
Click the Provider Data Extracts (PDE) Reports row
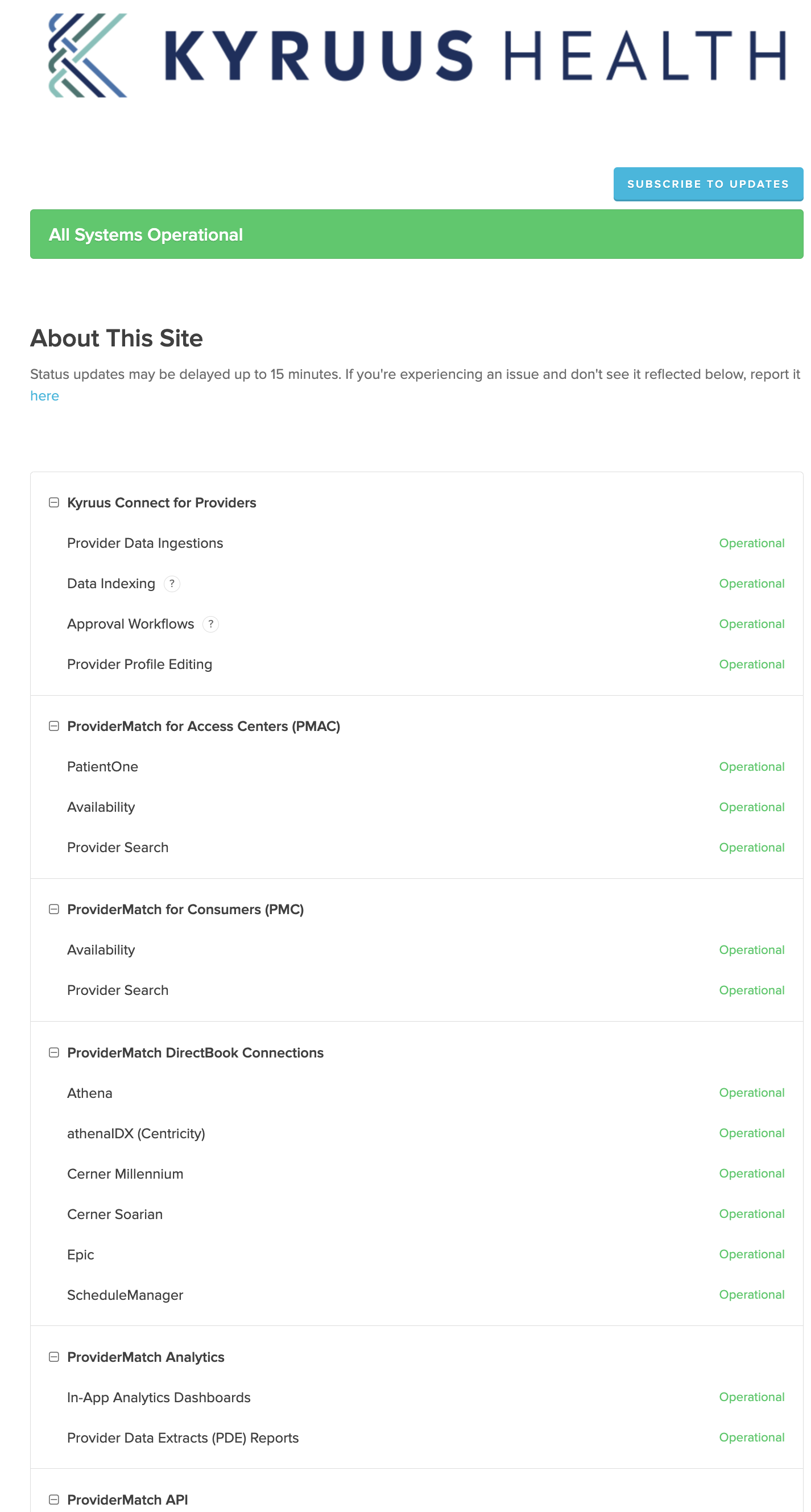pos(183,1437)
